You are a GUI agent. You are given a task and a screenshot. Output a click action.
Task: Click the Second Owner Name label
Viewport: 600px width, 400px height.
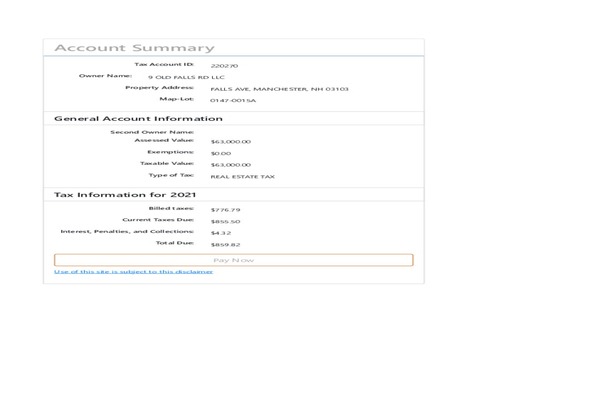(x=152, y=131)
